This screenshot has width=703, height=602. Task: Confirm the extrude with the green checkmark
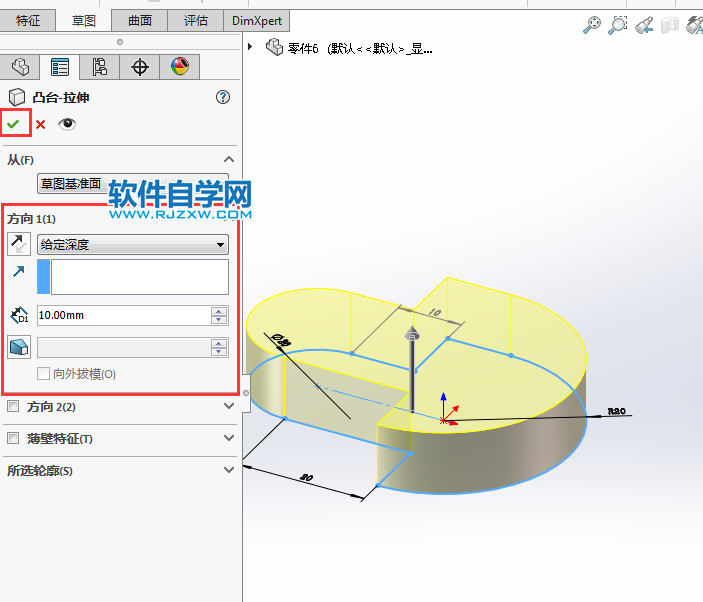coord(14,124)
